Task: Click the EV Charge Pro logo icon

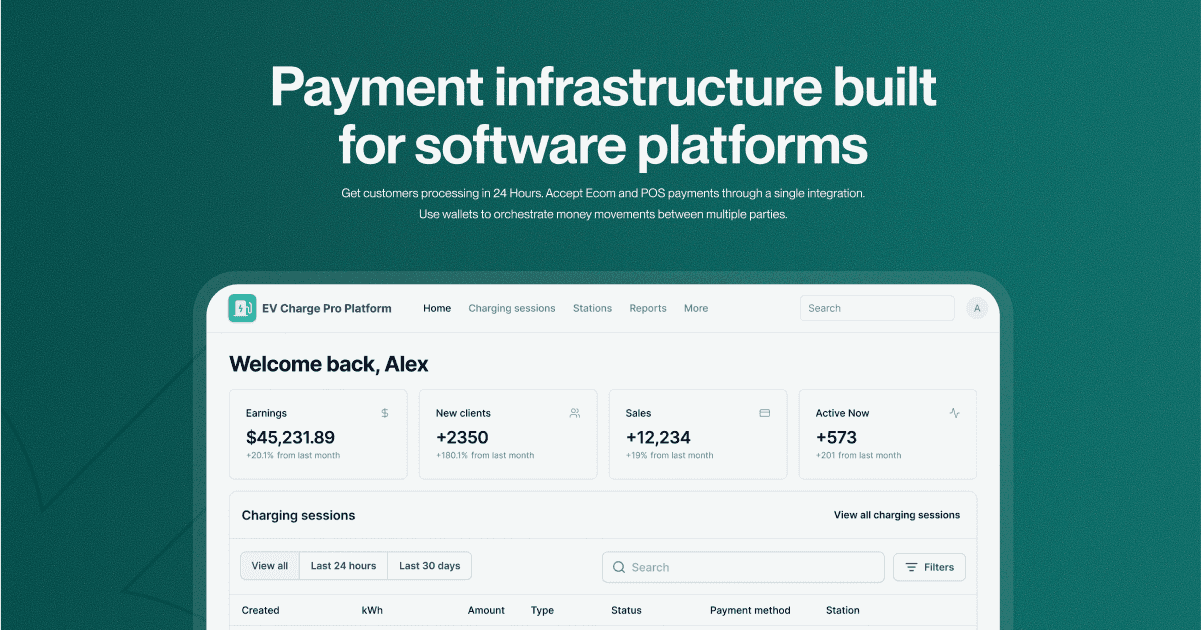Action: click(242, 308)
